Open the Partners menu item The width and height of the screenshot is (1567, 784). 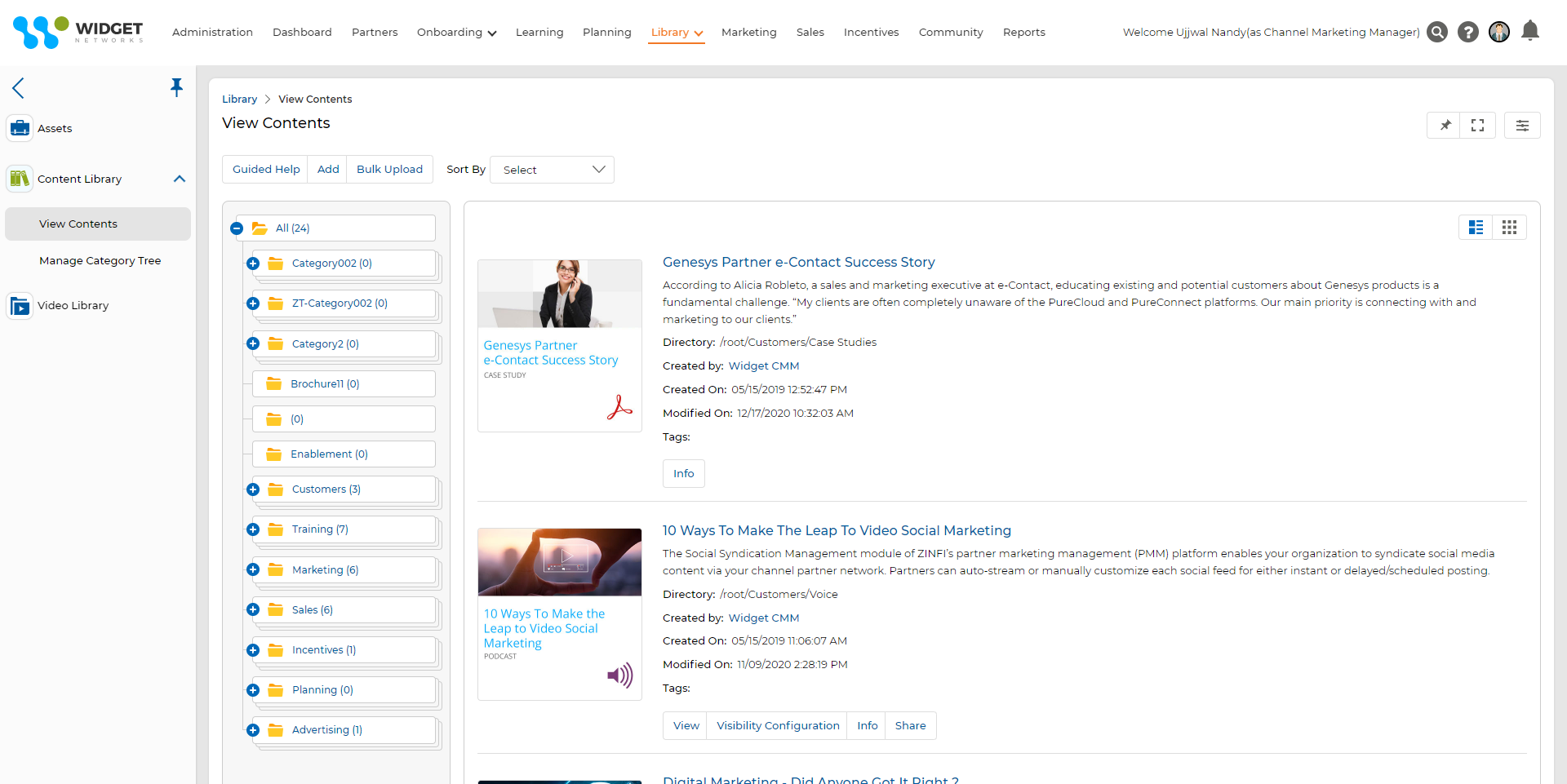[375, 33]
